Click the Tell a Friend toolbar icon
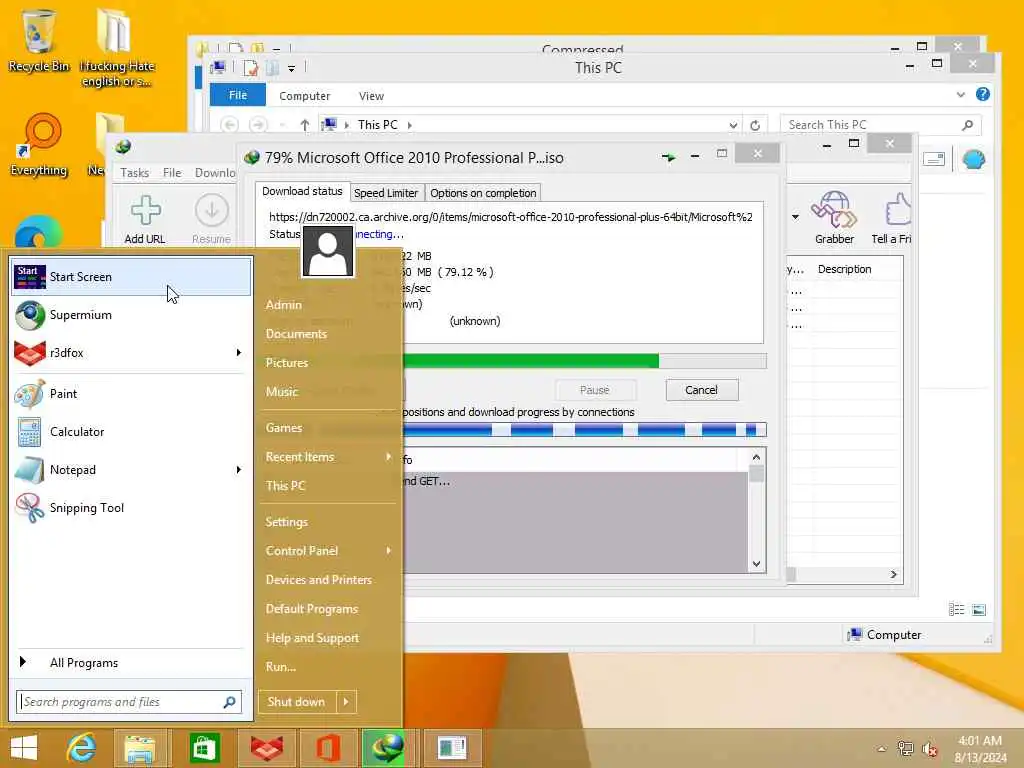The image size is (1024, 768). [891, 218]
